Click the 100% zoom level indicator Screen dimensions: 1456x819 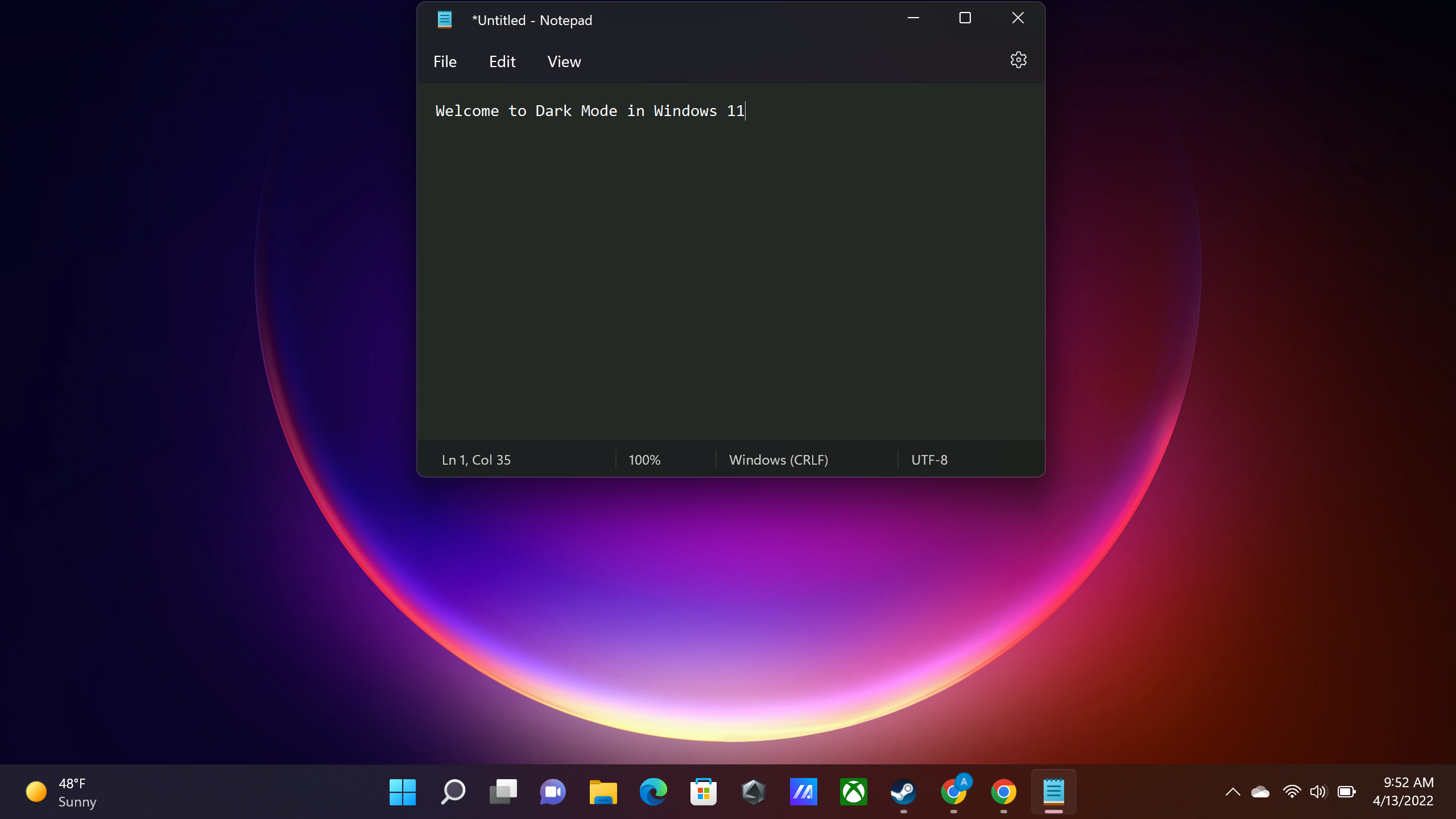coord(644,459)
